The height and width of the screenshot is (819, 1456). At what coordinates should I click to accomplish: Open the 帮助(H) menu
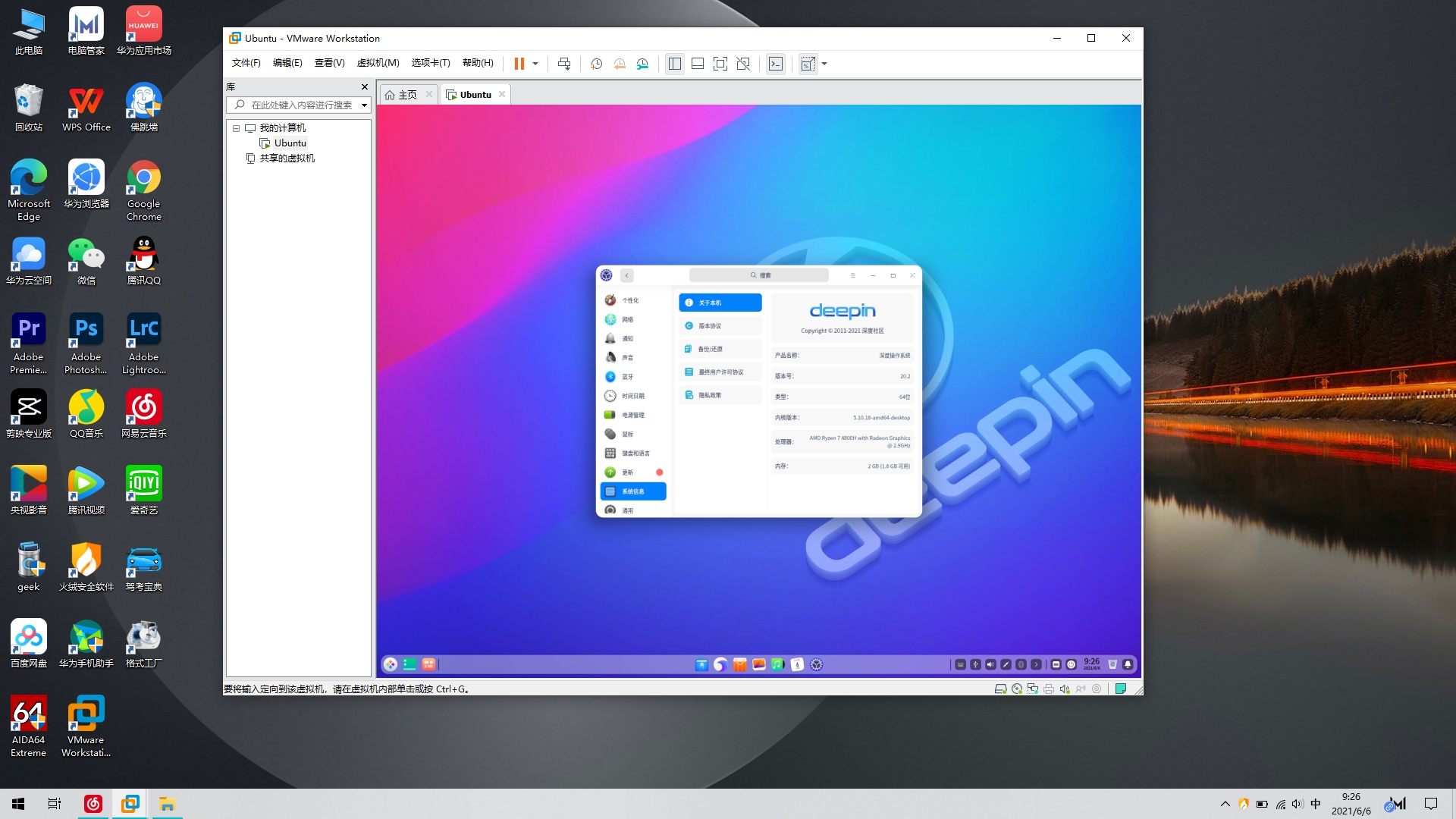(x=478, y=63)
